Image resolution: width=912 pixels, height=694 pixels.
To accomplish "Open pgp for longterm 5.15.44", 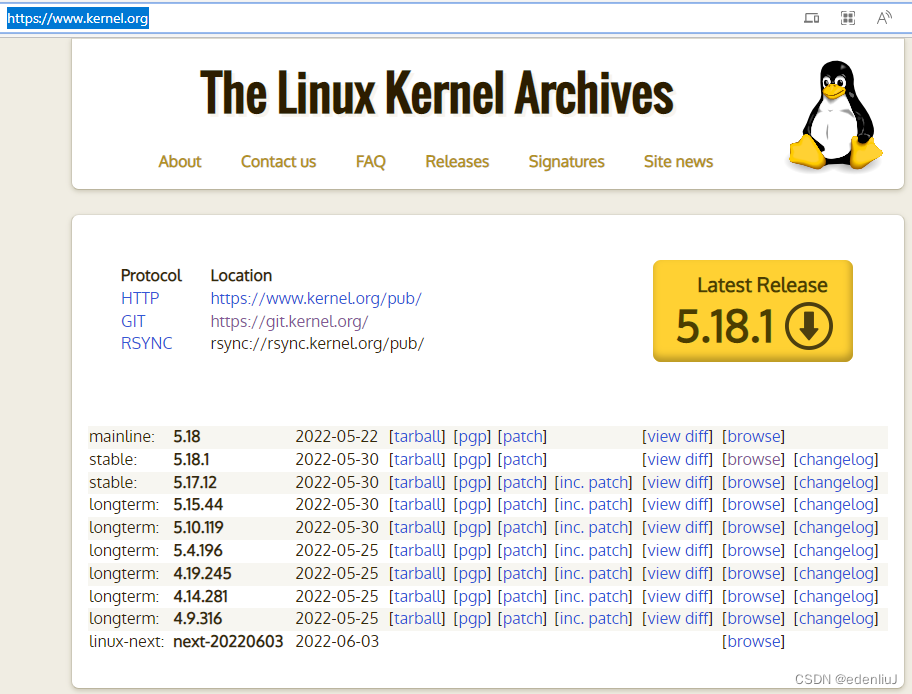I will [x=472, y=504].
